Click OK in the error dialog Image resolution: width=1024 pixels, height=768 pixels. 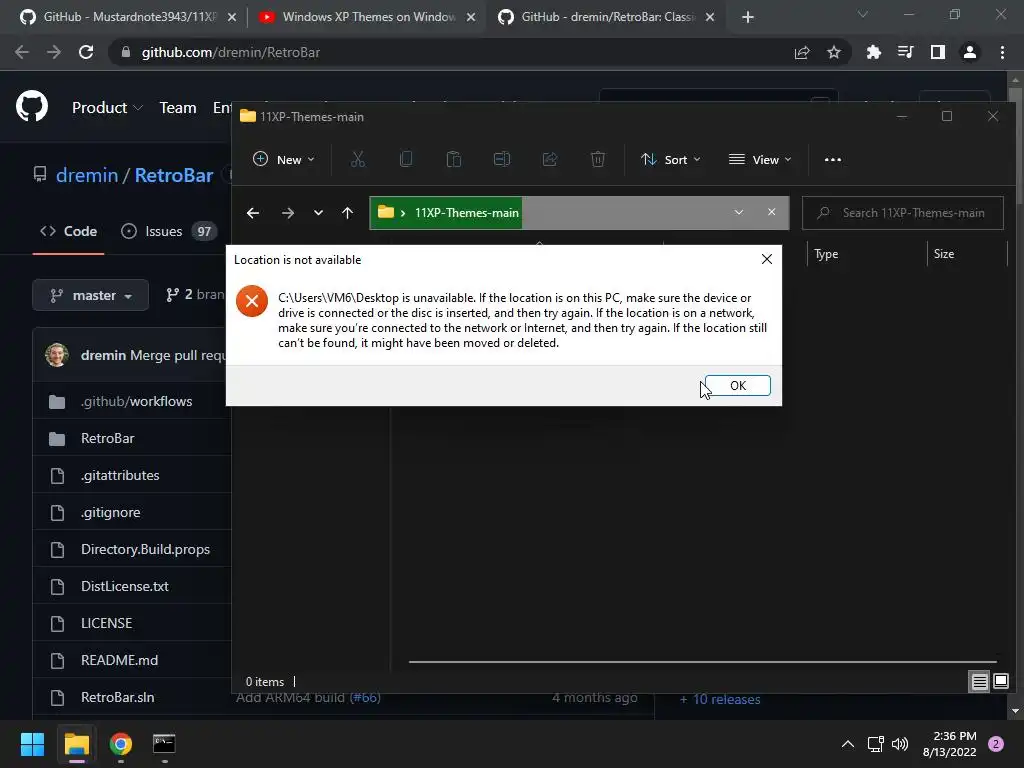point(737,385)
